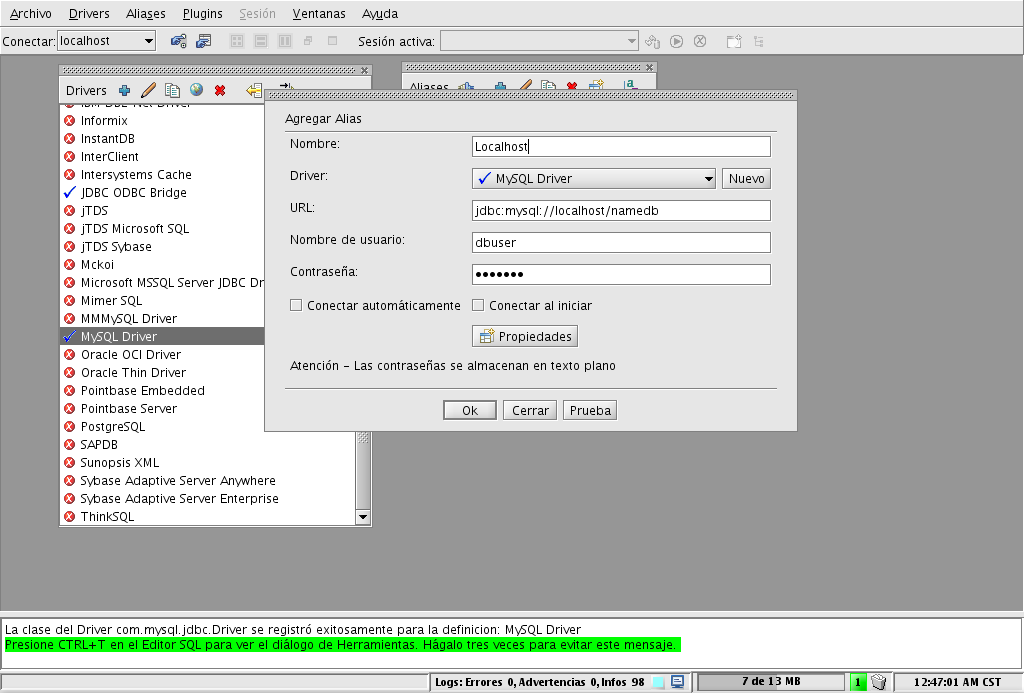Click the tile windows toolbar icon
1024x693 pixels.
pos(237,41)
